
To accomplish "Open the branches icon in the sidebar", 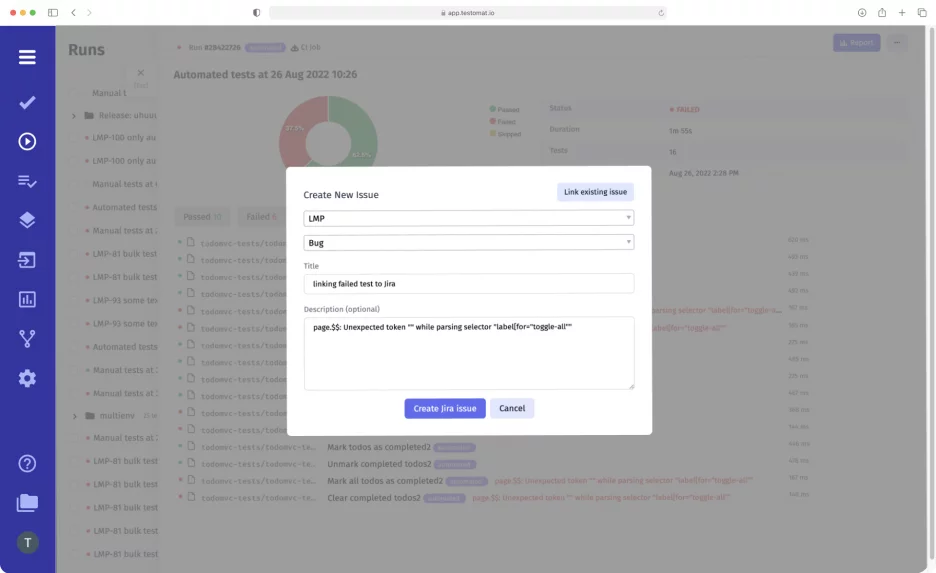I will (27, 339).
